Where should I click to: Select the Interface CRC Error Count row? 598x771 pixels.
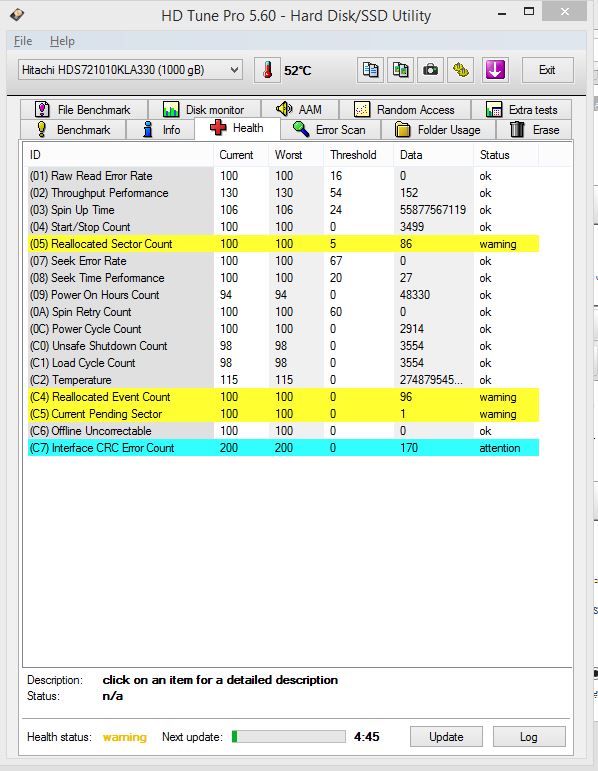coord(283,448)
